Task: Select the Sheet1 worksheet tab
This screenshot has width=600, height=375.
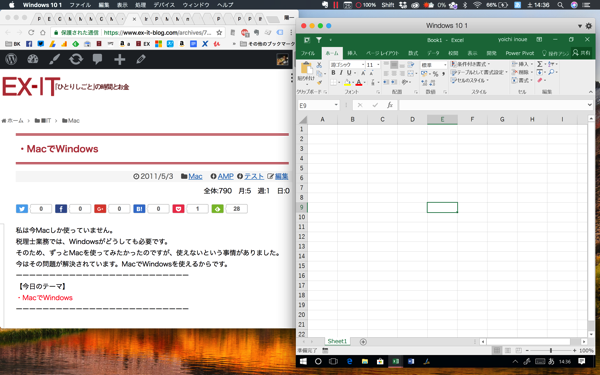Action: [337, 341]
